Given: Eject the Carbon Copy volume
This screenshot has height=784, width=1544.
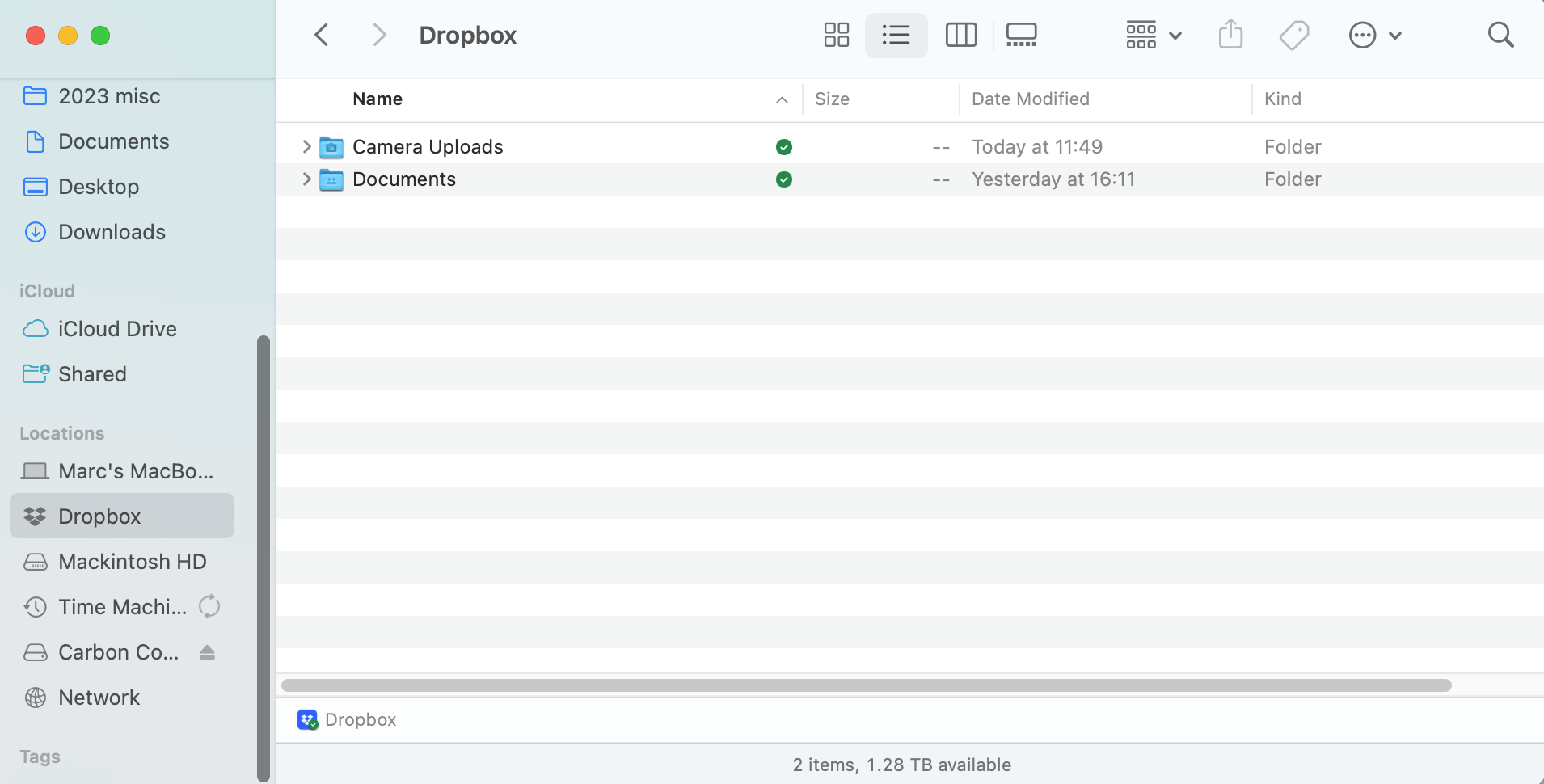Looking at the screenshot, I should point(207,651).
